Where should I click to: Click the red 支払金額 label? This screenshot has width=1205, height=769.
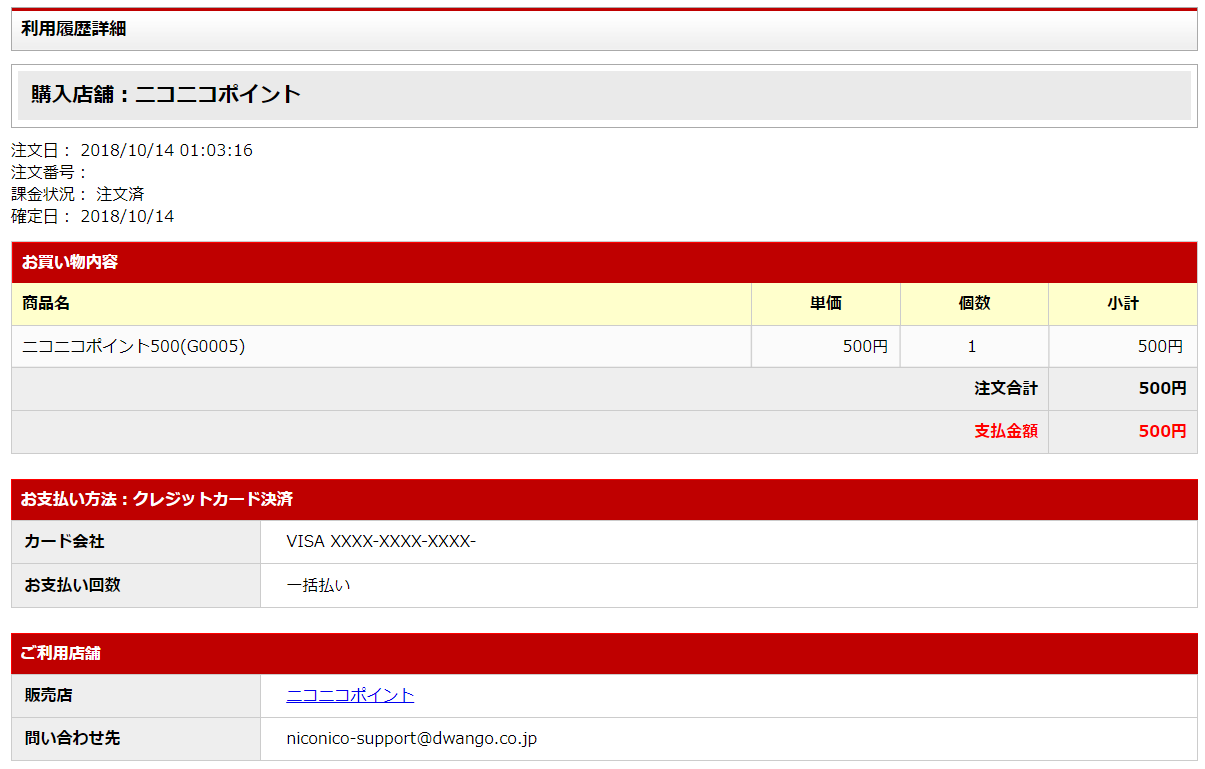pos(1006,431)
